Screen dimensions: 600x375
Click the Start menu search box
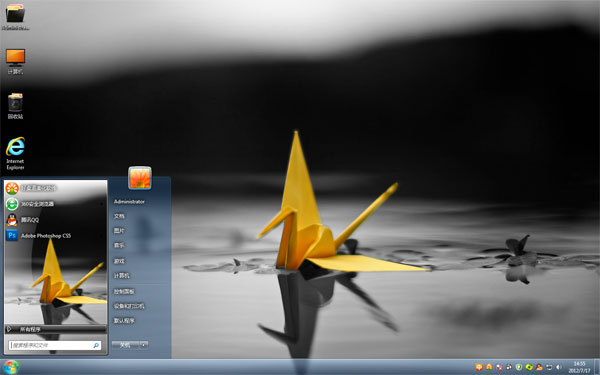point(55,345)
